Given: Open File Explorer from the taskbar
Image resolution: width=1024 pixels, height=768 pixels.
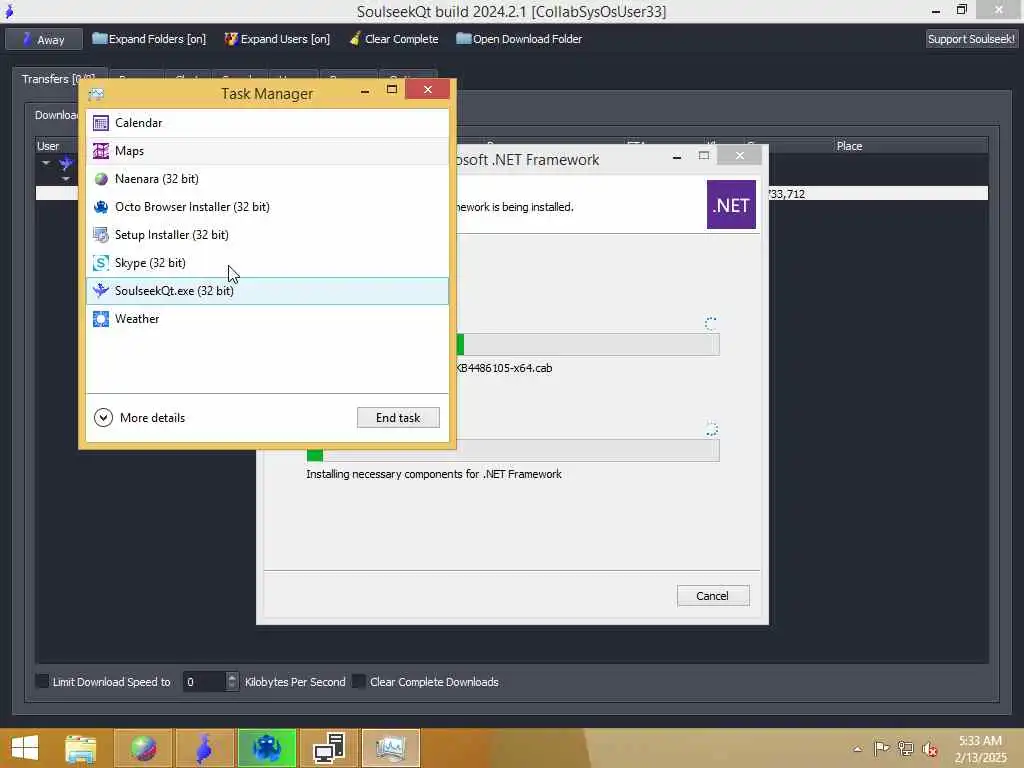Looking at the screenshot, I should tap(81, 748).
